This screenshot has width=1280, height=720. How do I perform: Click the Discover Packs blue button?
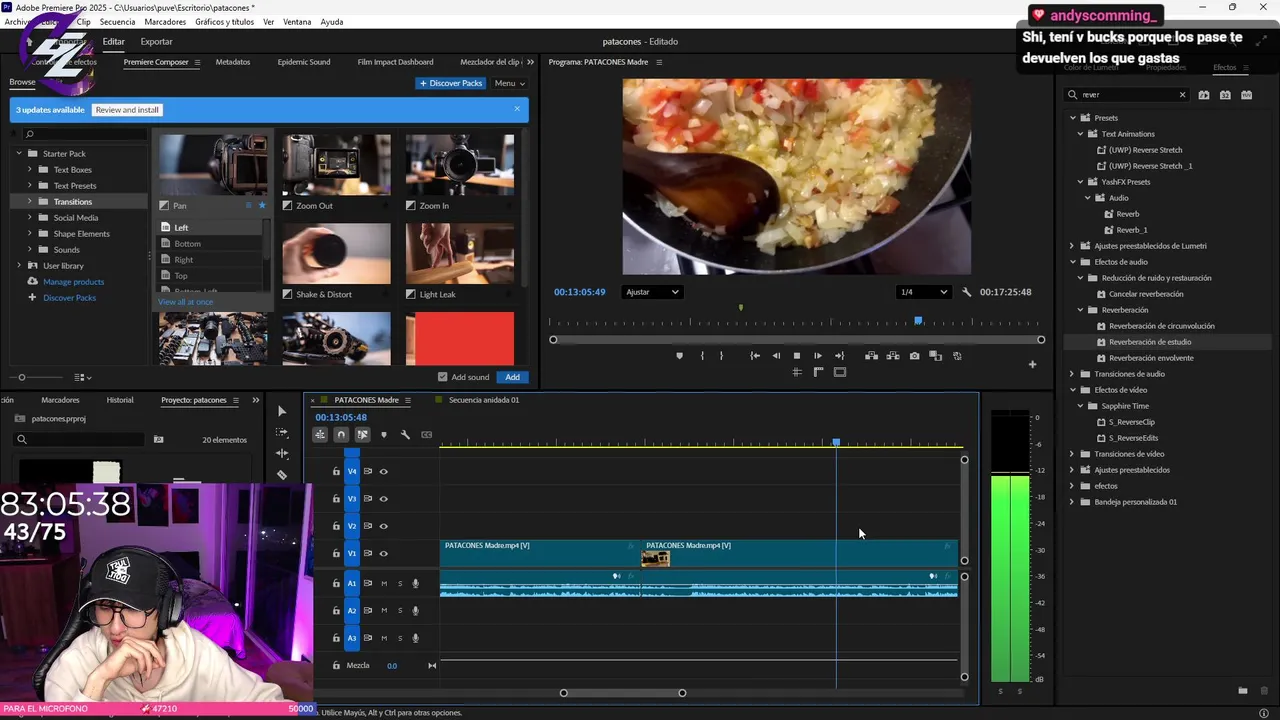451,83
